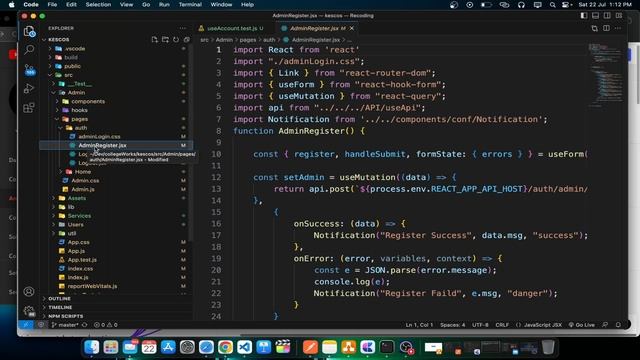Open the Extensions view
The width and height of the screenshot is (640, 360).
coord(29,108)
